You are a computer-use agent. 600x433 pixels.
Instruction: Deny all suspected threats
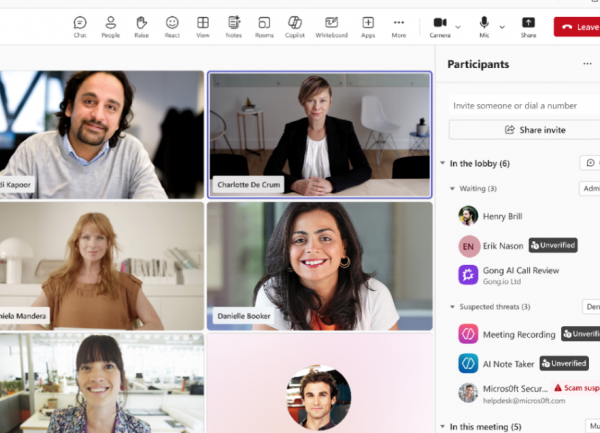[591, 307]
